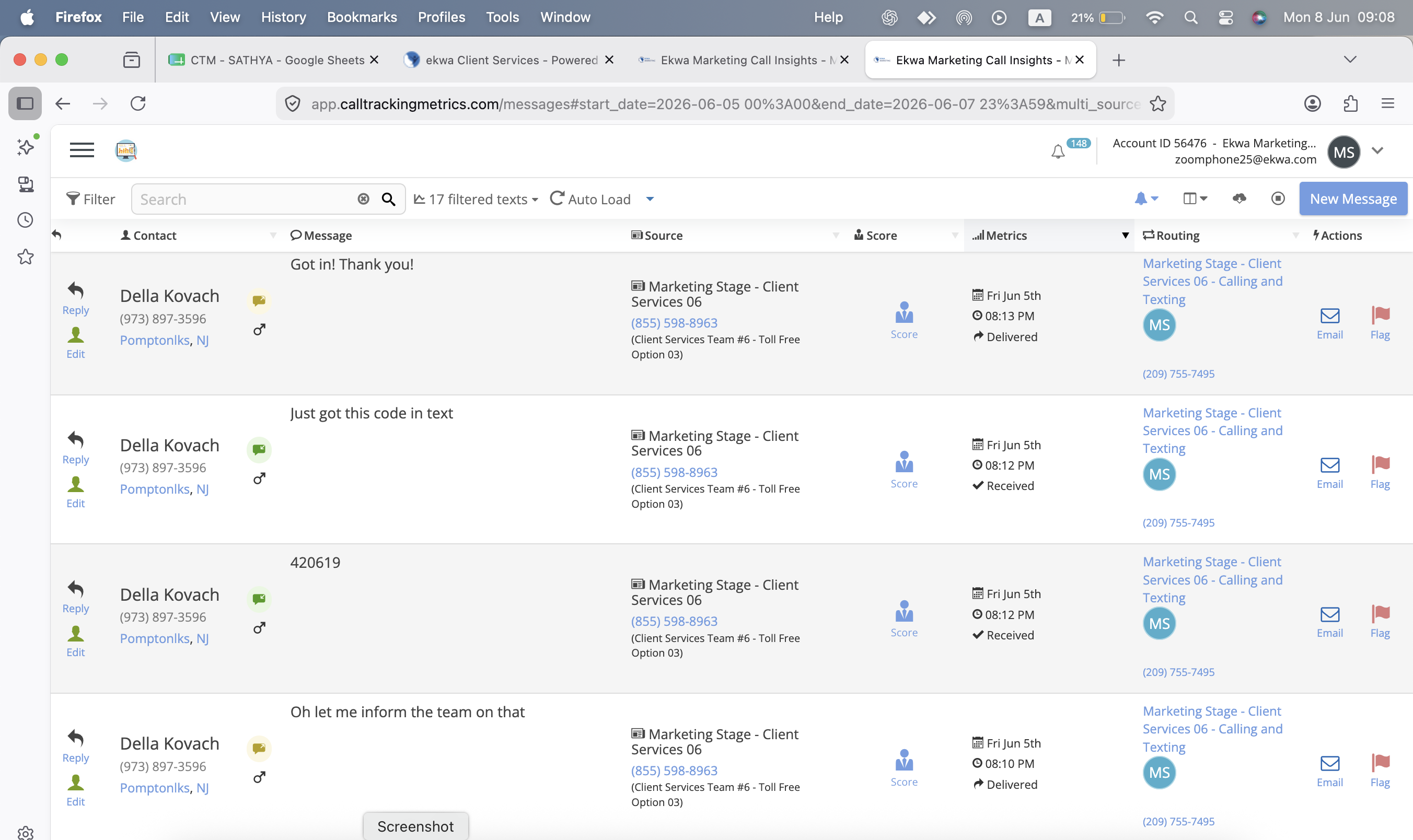Open Pomptonlks link on the 08:13 PM row
The image size is (1413, 840).
pos(155,340)
